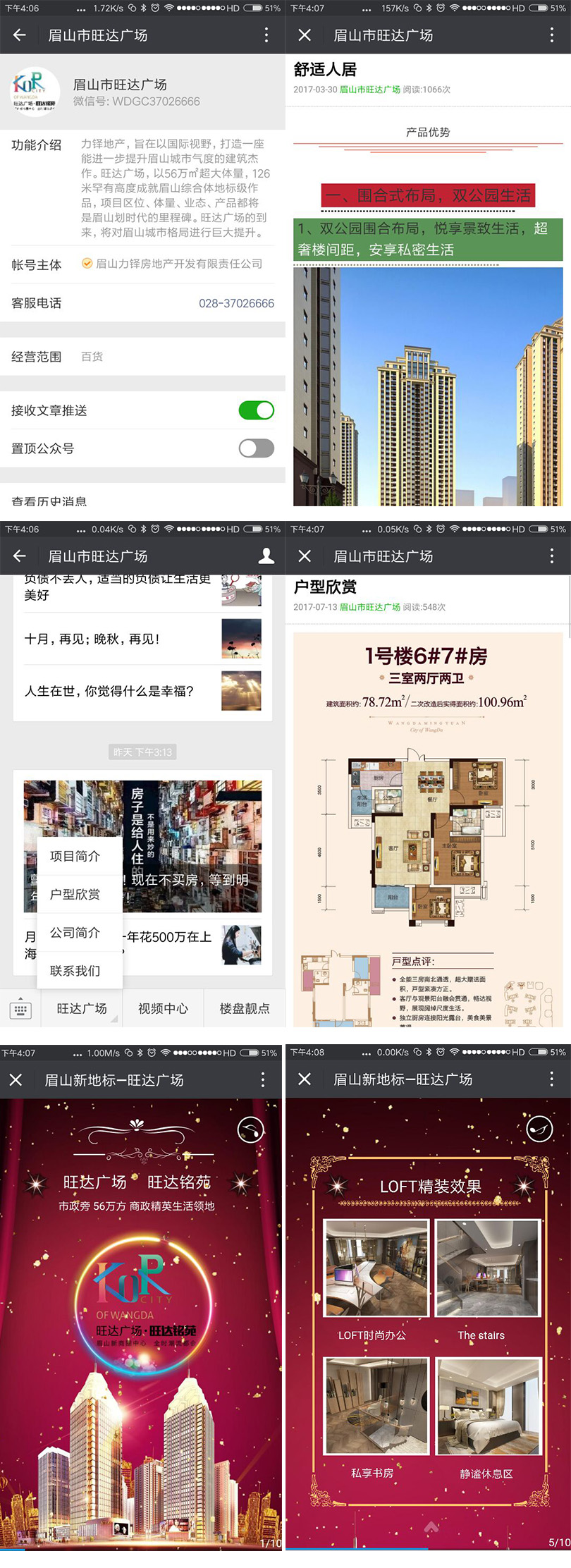Tap the verified badge next to 眉山力铎房地产开发有限责任公司
Viewport: 571px width, 1568px height.
(87, 264)
